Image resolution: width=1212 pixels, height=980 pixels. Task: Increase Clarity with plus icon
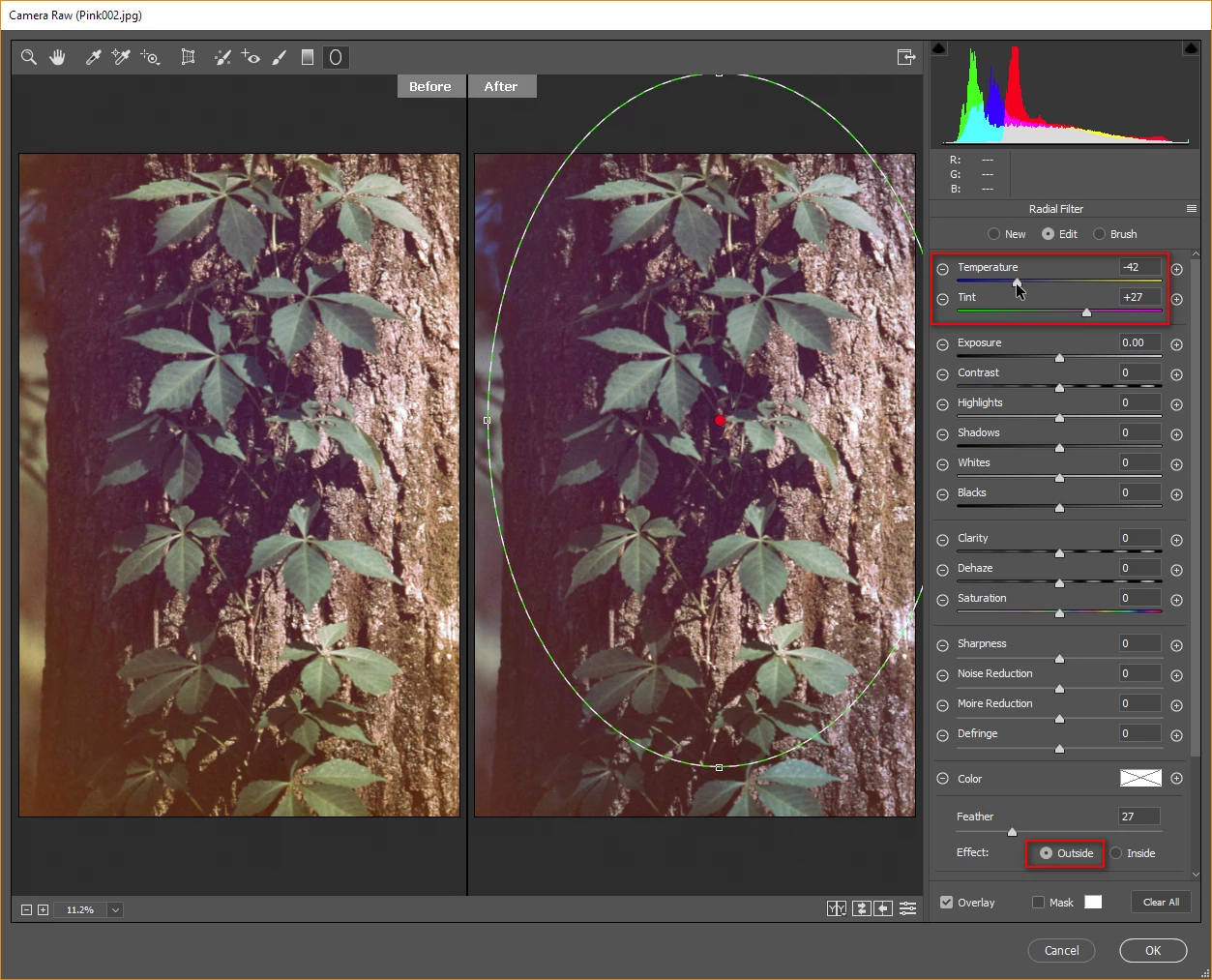point(1177,540)
